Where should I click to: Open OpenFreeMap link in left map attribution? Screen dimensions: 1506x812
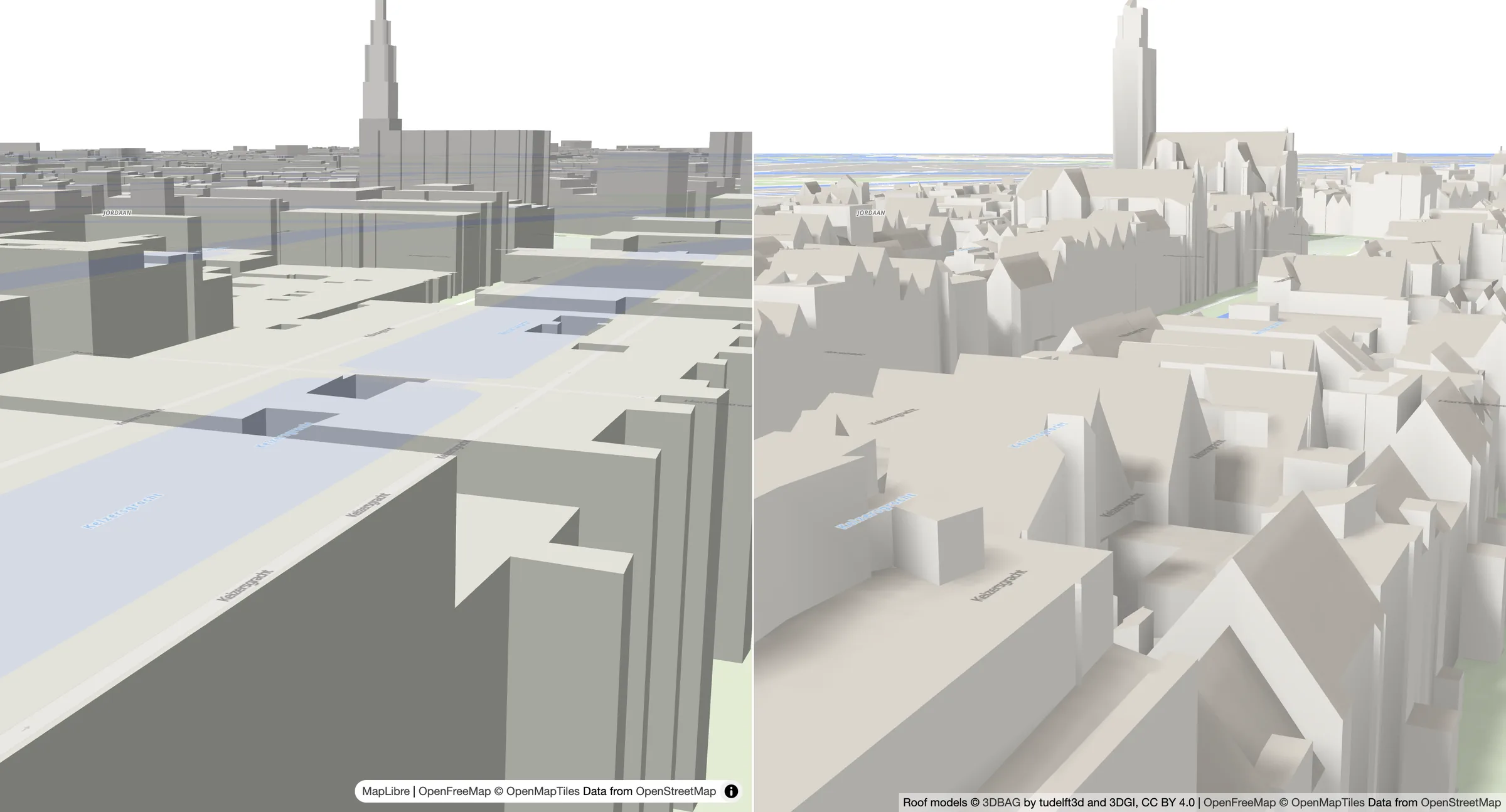click(454, 791)
